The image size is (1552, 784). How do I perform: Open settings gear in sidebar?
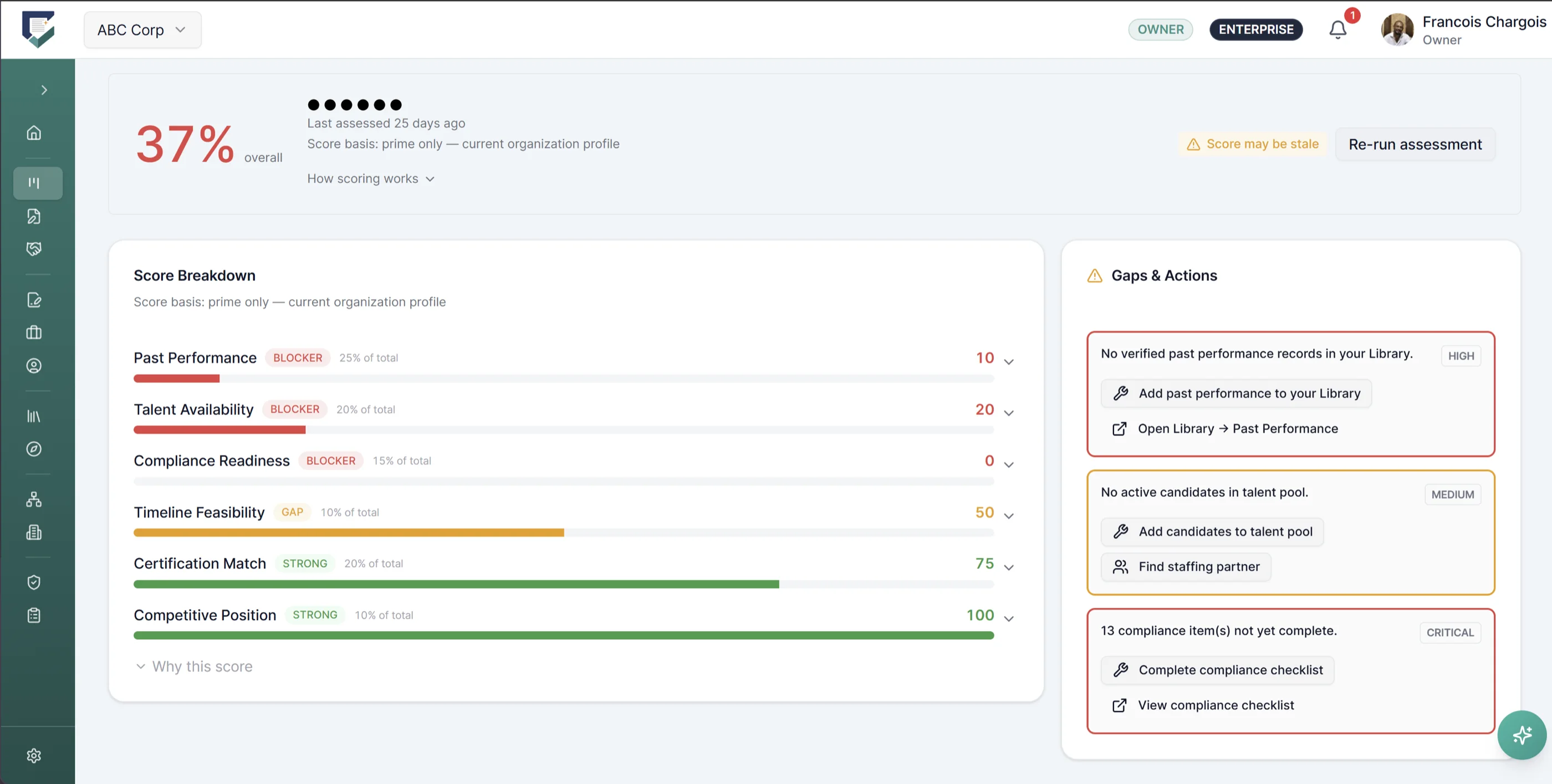[34, 756]
